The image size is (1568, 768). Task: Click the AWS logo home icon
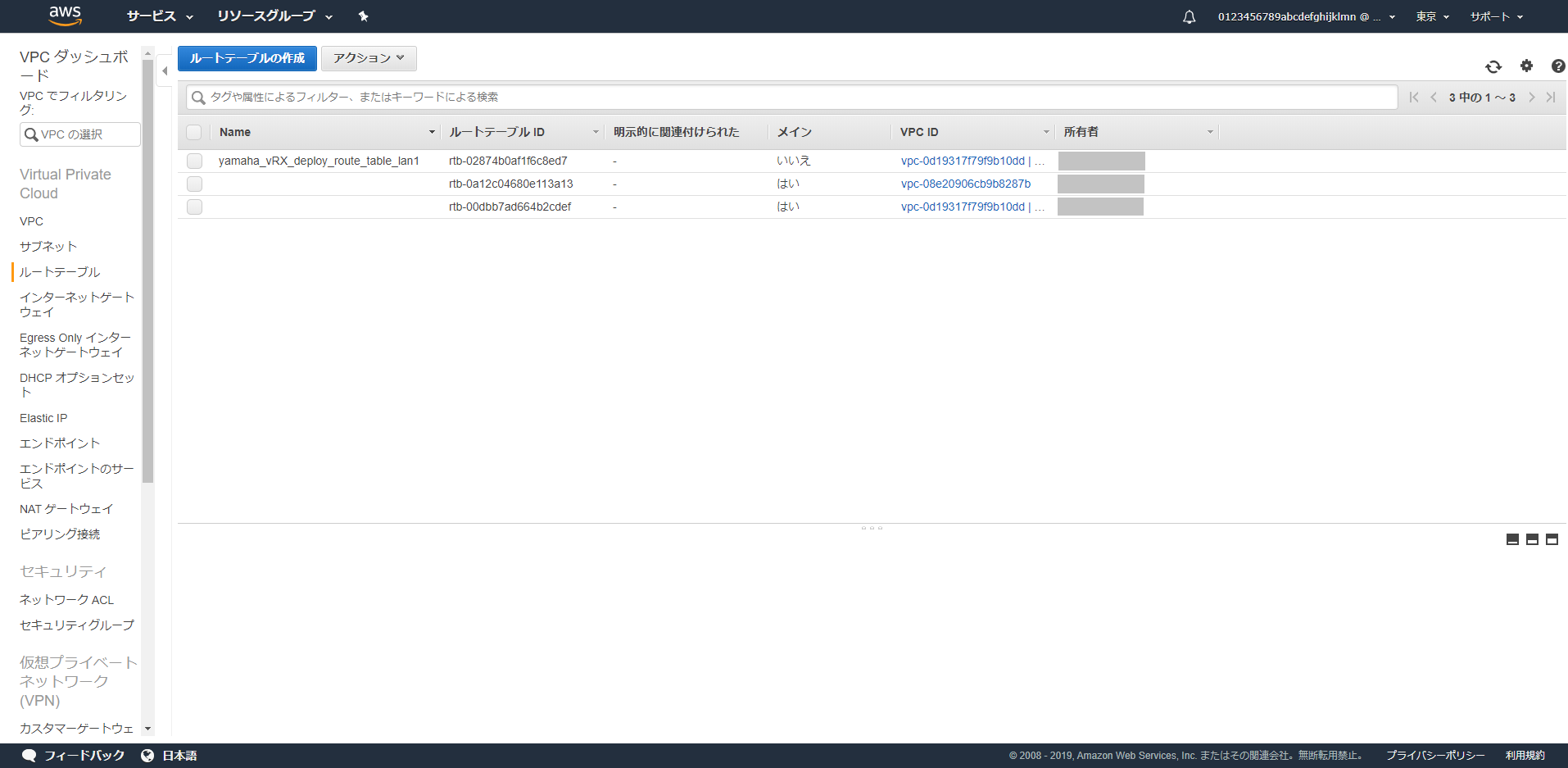pyautogui.click(x=65, y=16)
